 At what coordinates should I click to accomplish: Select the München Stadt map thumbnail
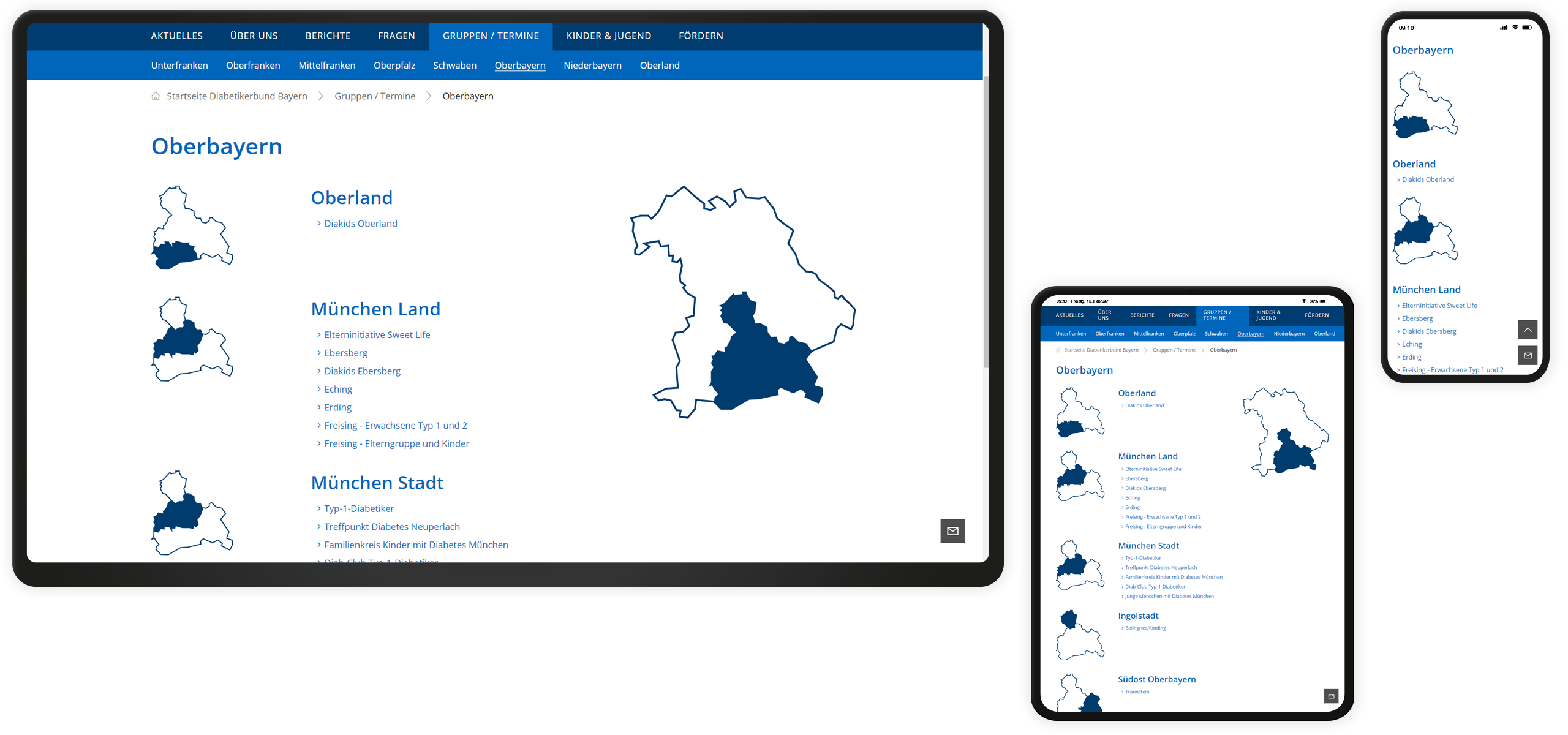192,513
